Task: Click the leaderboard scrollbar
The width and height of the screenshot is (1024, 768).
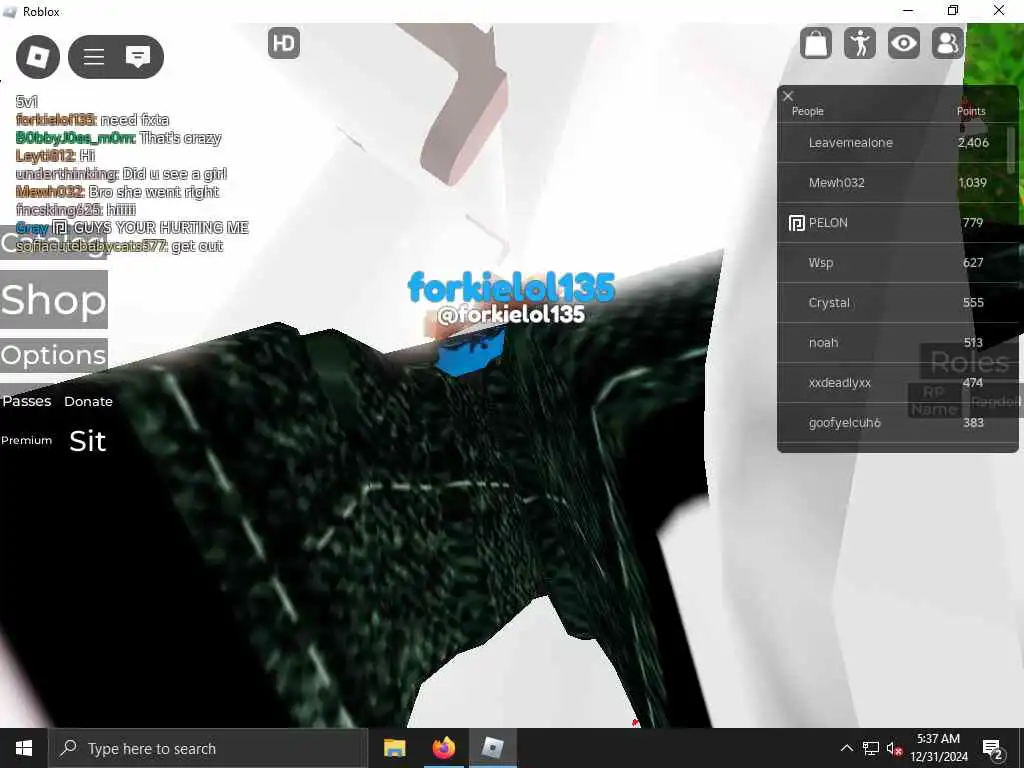Action: click(1012, 150)
